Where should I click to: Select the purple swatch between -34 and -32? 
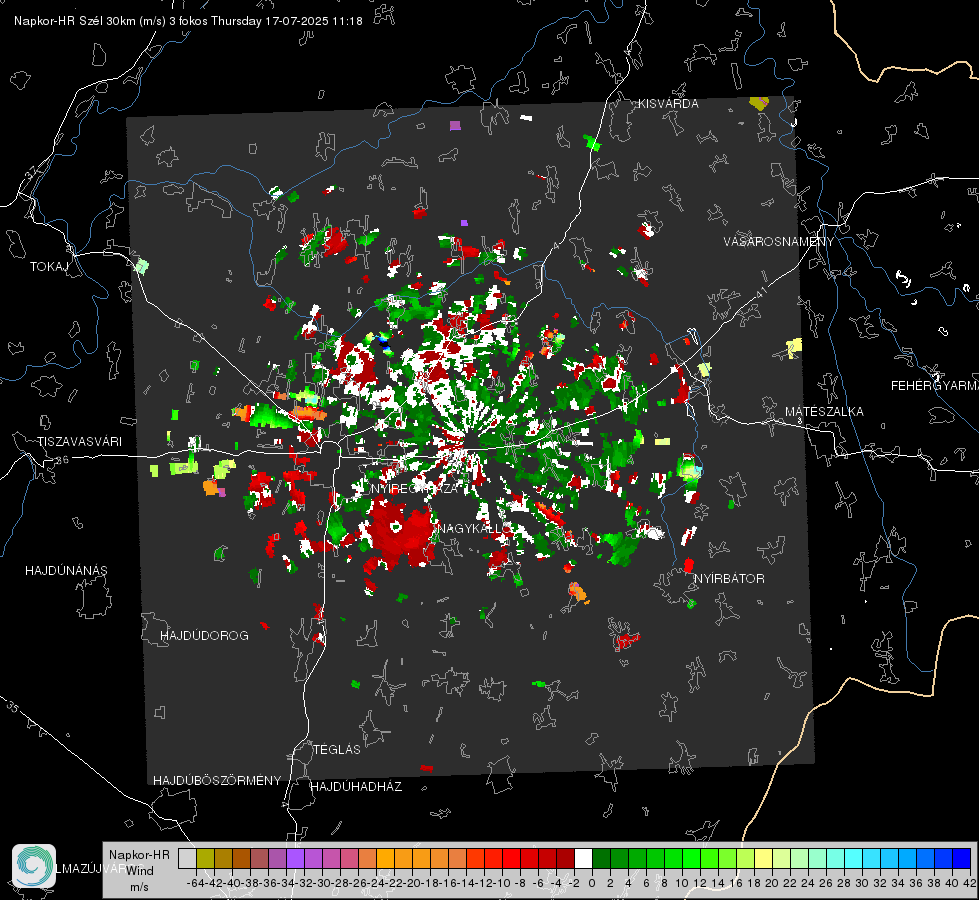295,858
